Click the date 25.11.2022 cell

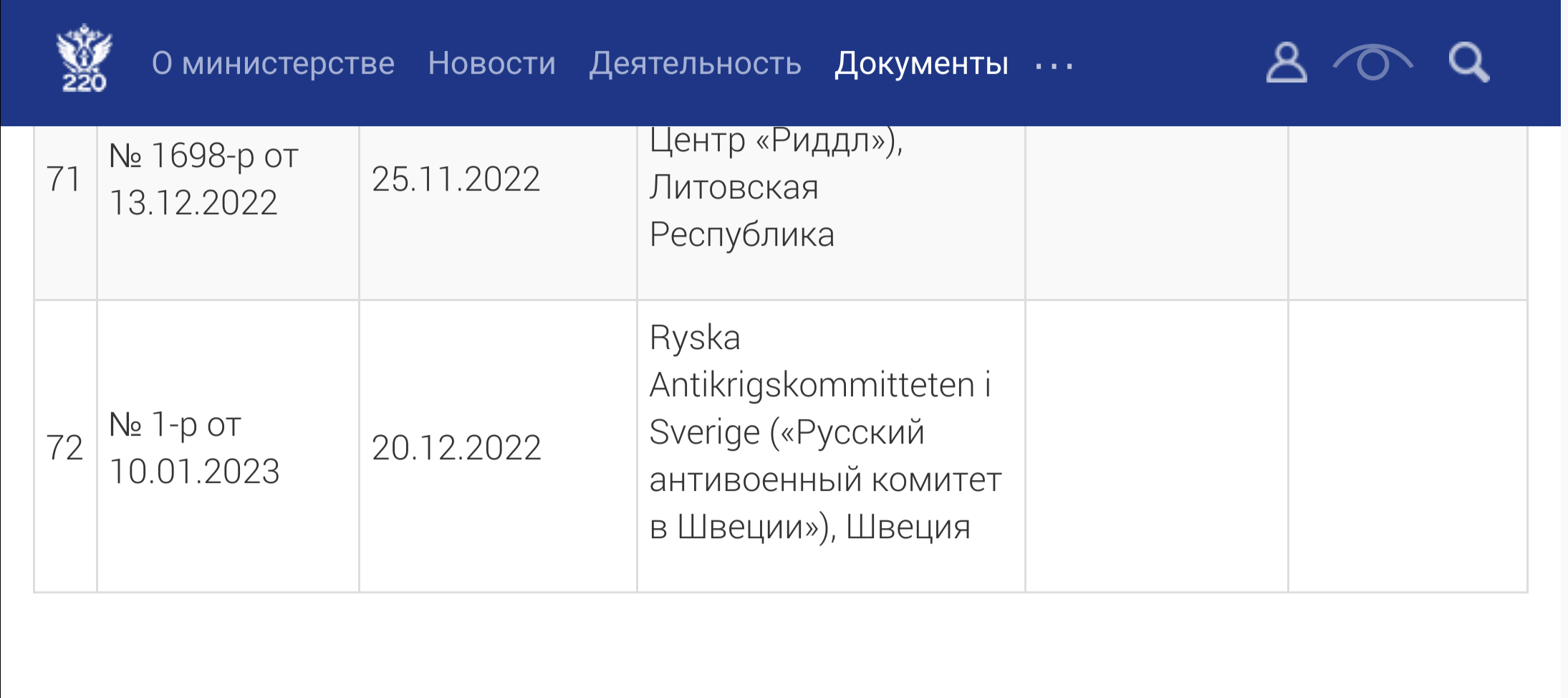(456, 179)
